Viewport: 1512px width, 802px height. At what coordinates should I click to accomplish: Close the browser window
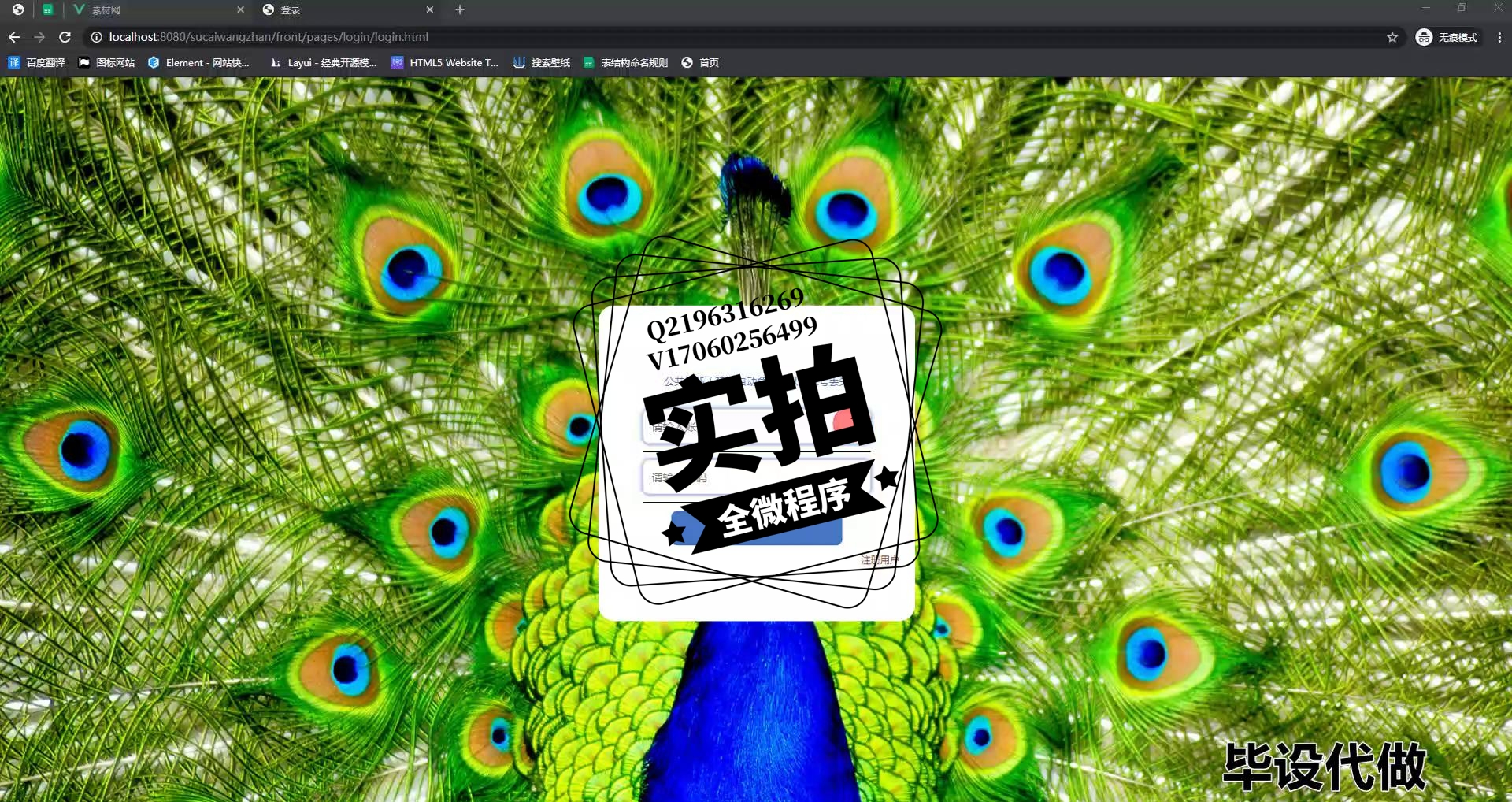1499,8
